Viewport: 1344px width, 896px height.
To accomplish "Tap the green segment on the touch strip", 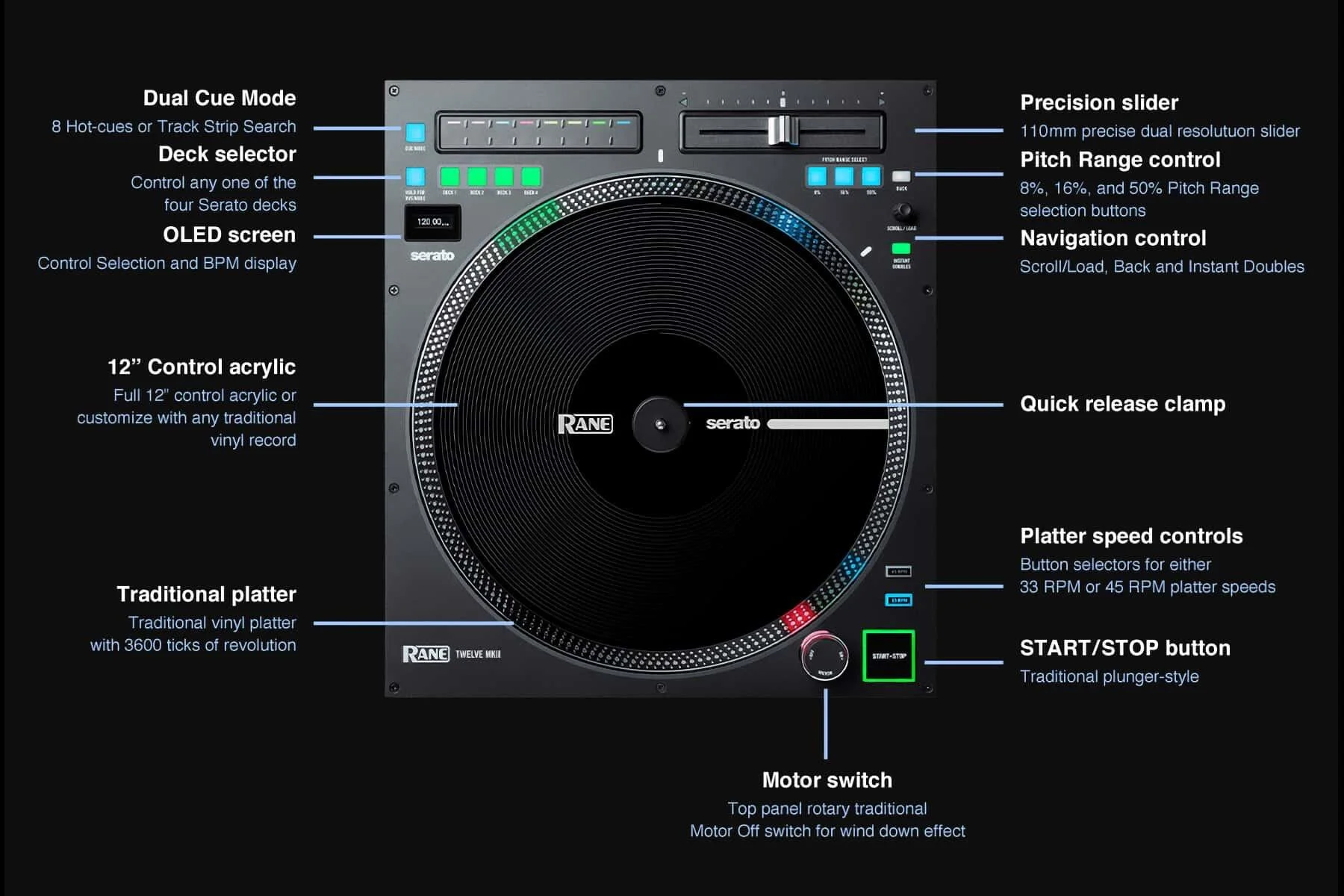I will tap(599, 122).
